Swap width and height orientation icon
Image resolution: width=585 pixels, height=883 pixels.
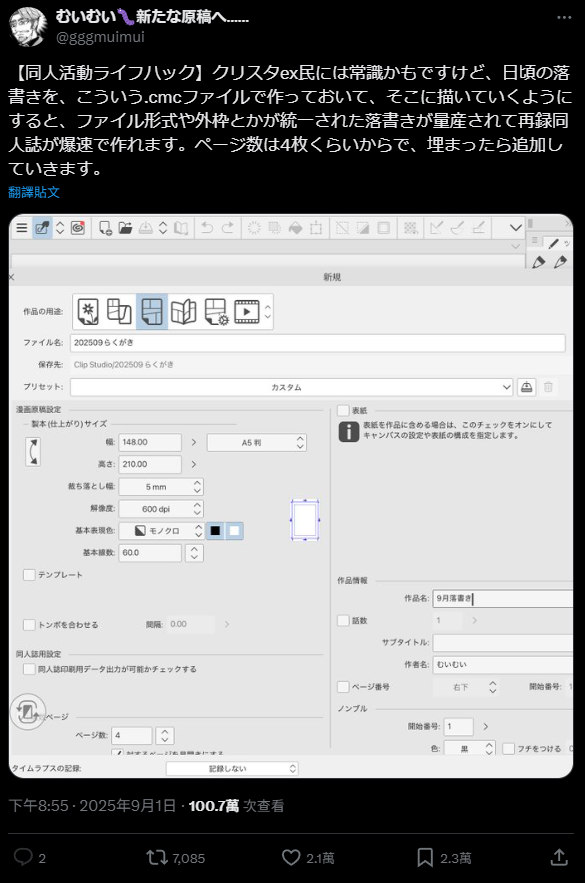(33, 451)
